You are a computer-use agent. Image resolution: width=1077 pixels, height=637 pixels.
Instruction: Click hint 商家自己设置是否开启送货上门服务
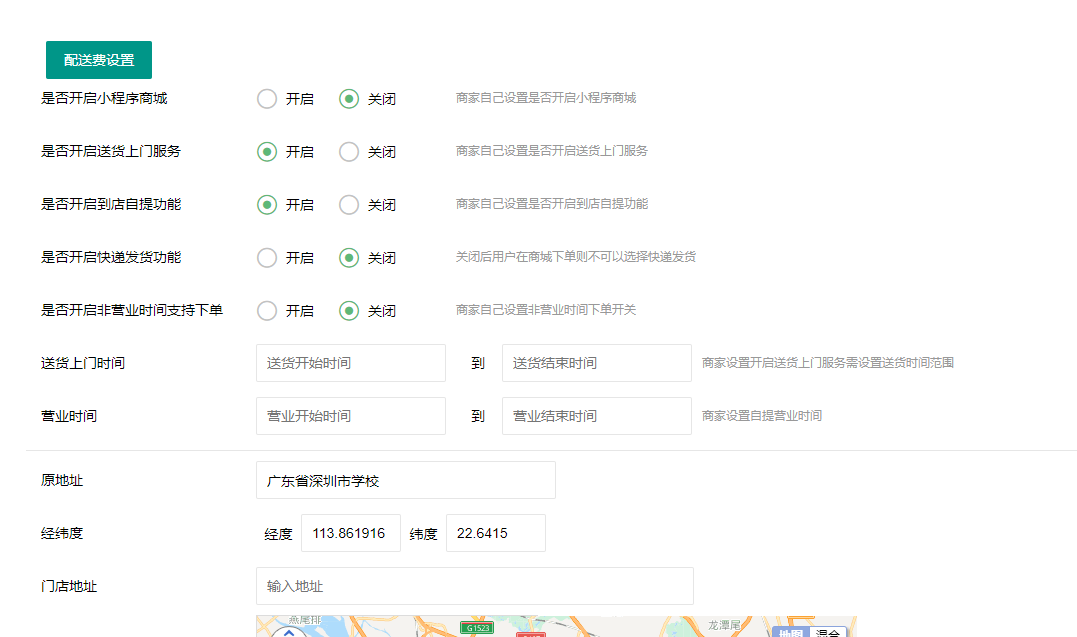(x=552, y=151)
